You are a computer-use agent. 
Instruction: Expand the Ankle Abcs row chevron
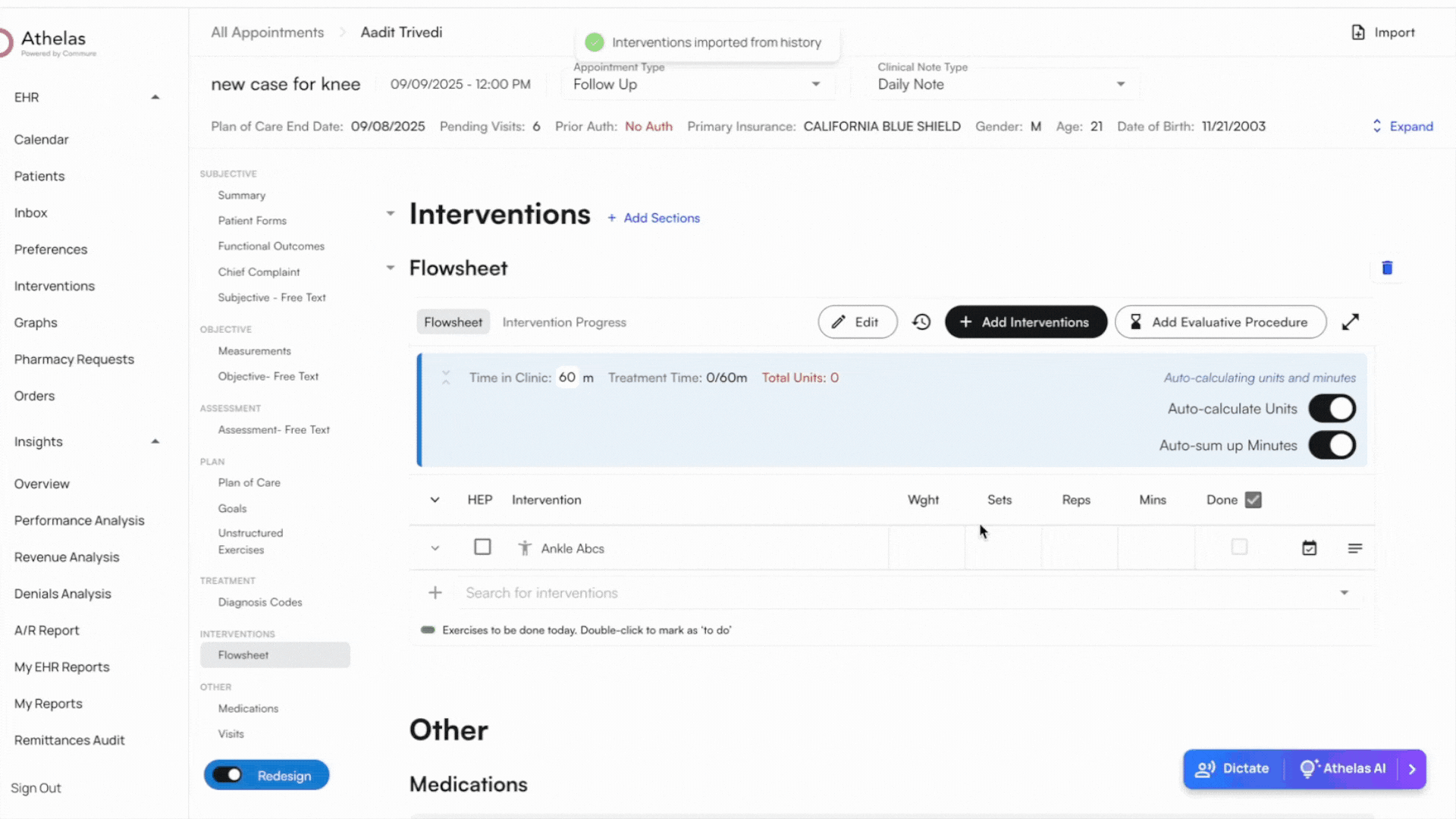point(435,548)
